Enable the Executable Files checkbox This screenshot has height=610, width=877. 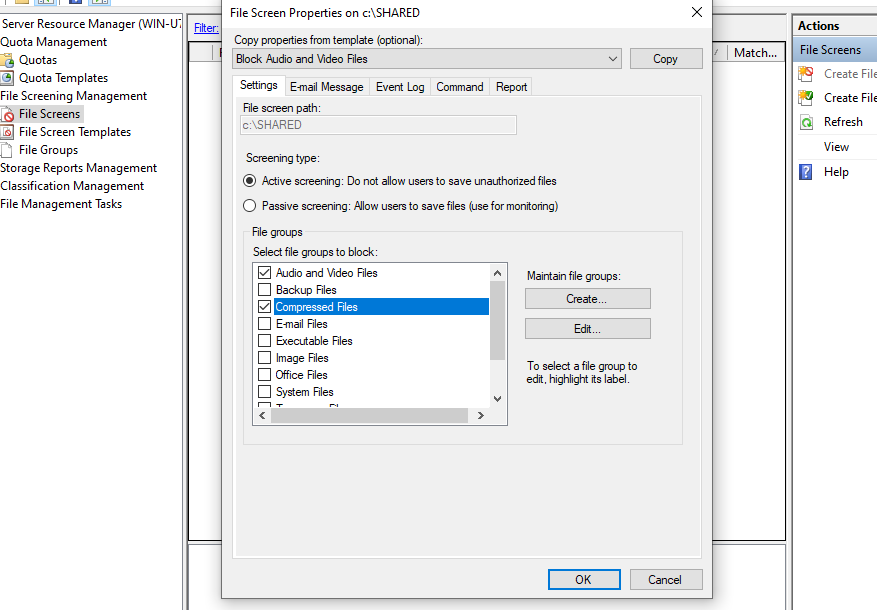(x=265, y=341)
